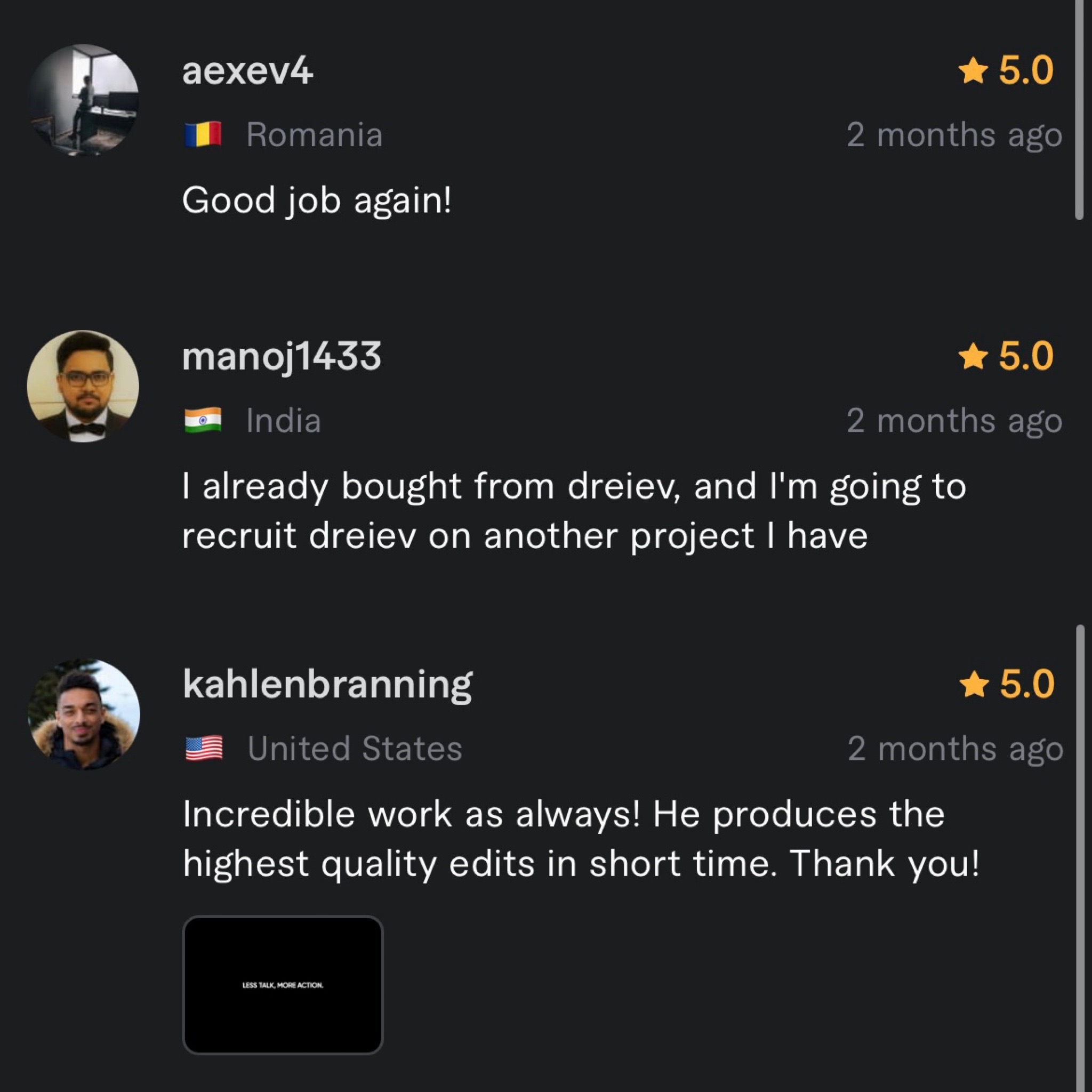Click the star icon on manoj1433's rating
1092x1092 pixels.
pos(973,357)
